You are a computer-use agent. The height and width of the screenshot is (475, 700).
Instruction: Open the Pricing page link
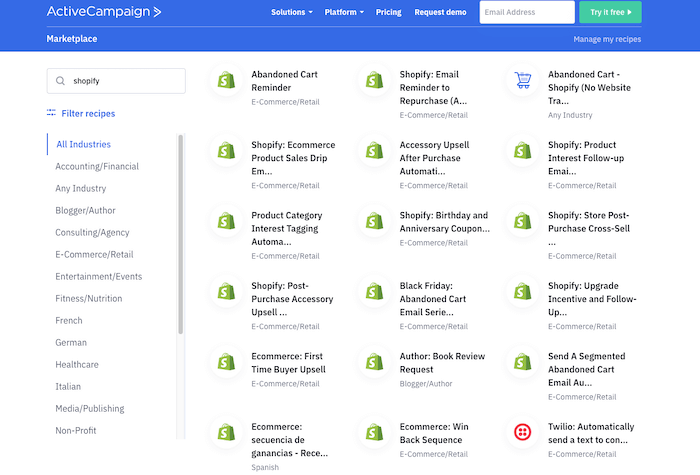388,12
